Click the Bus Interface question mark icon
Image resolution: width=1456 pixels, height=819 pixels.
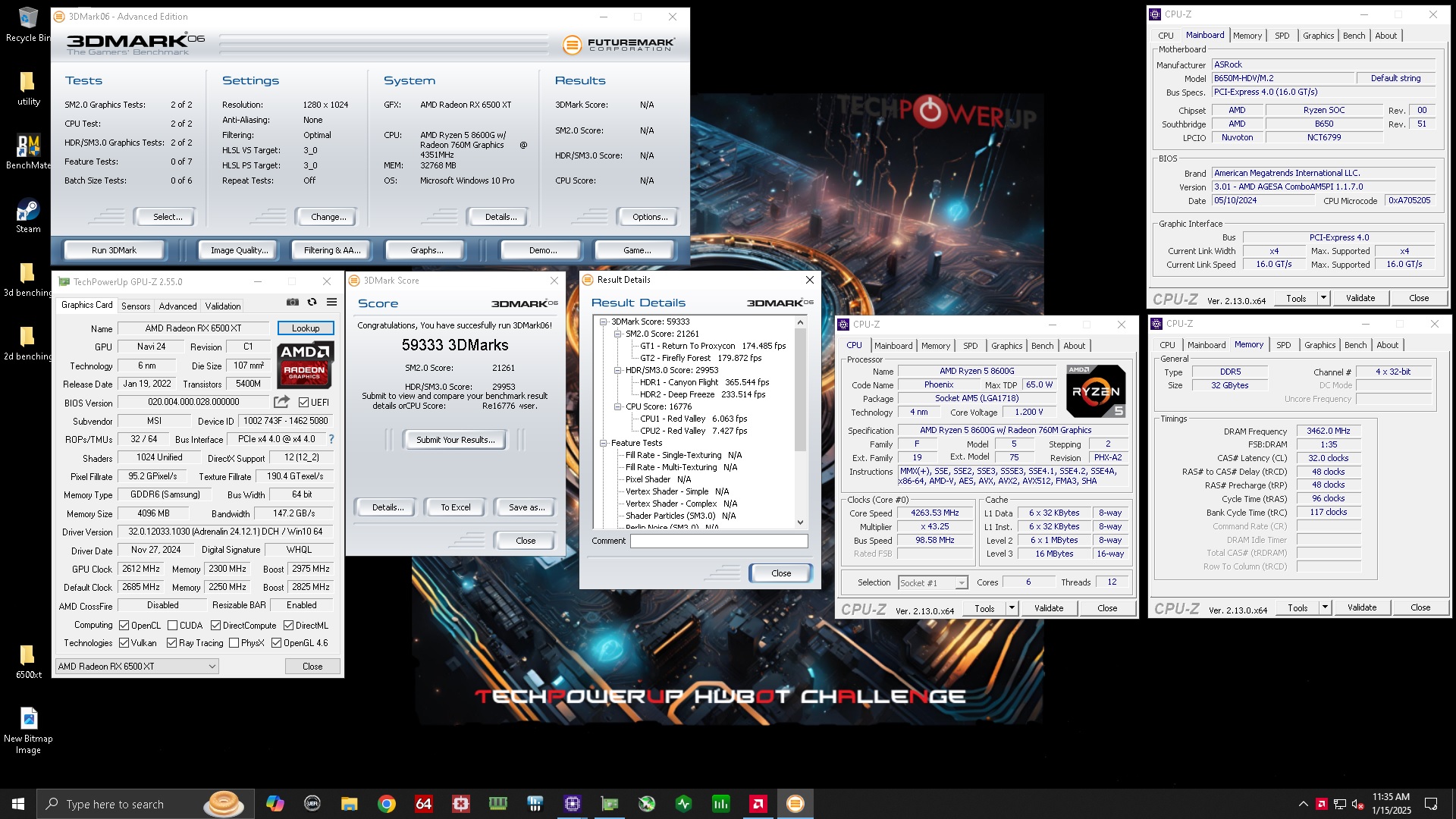[x=331, y=439]
